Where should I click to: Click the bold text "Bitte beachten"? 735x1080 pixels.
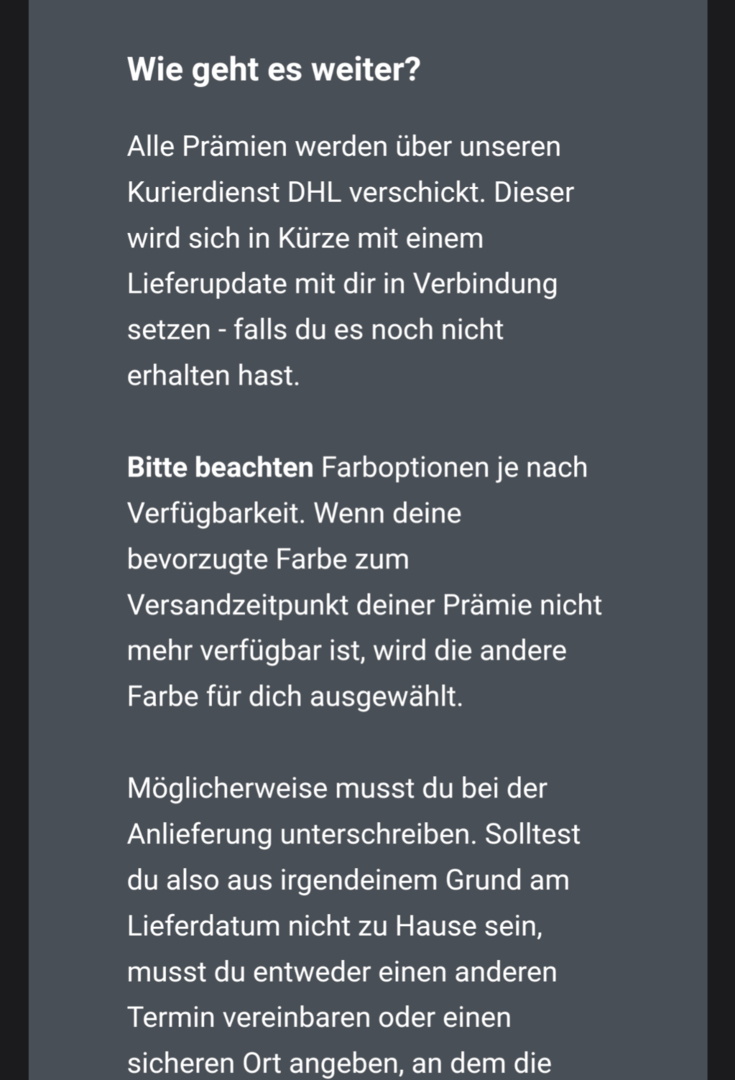point(220,468)
